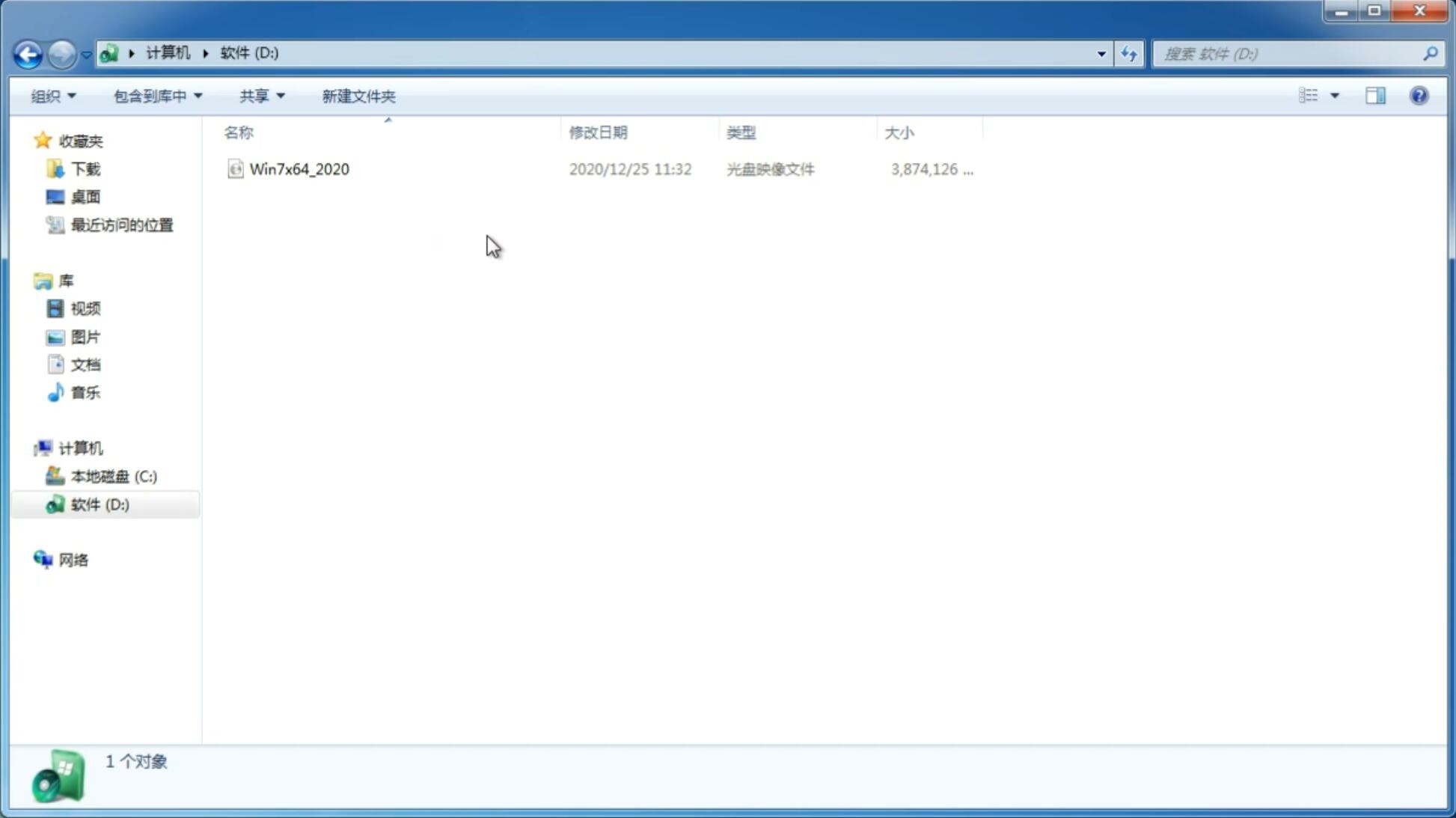Click 新建文件夹 button
Viewport: 1456px width, 818px height.
[358, 95]
